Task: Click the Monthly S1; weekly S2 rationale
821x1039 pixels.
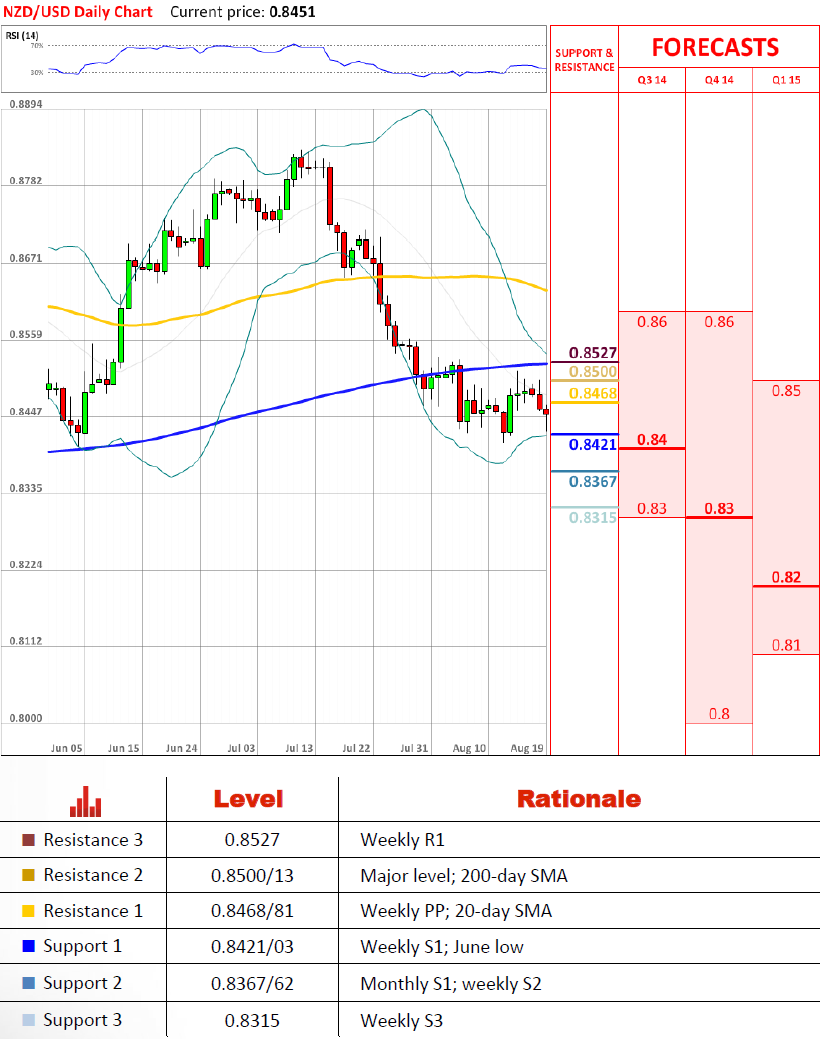Action: pyautogui.click(x=451, y=984)
